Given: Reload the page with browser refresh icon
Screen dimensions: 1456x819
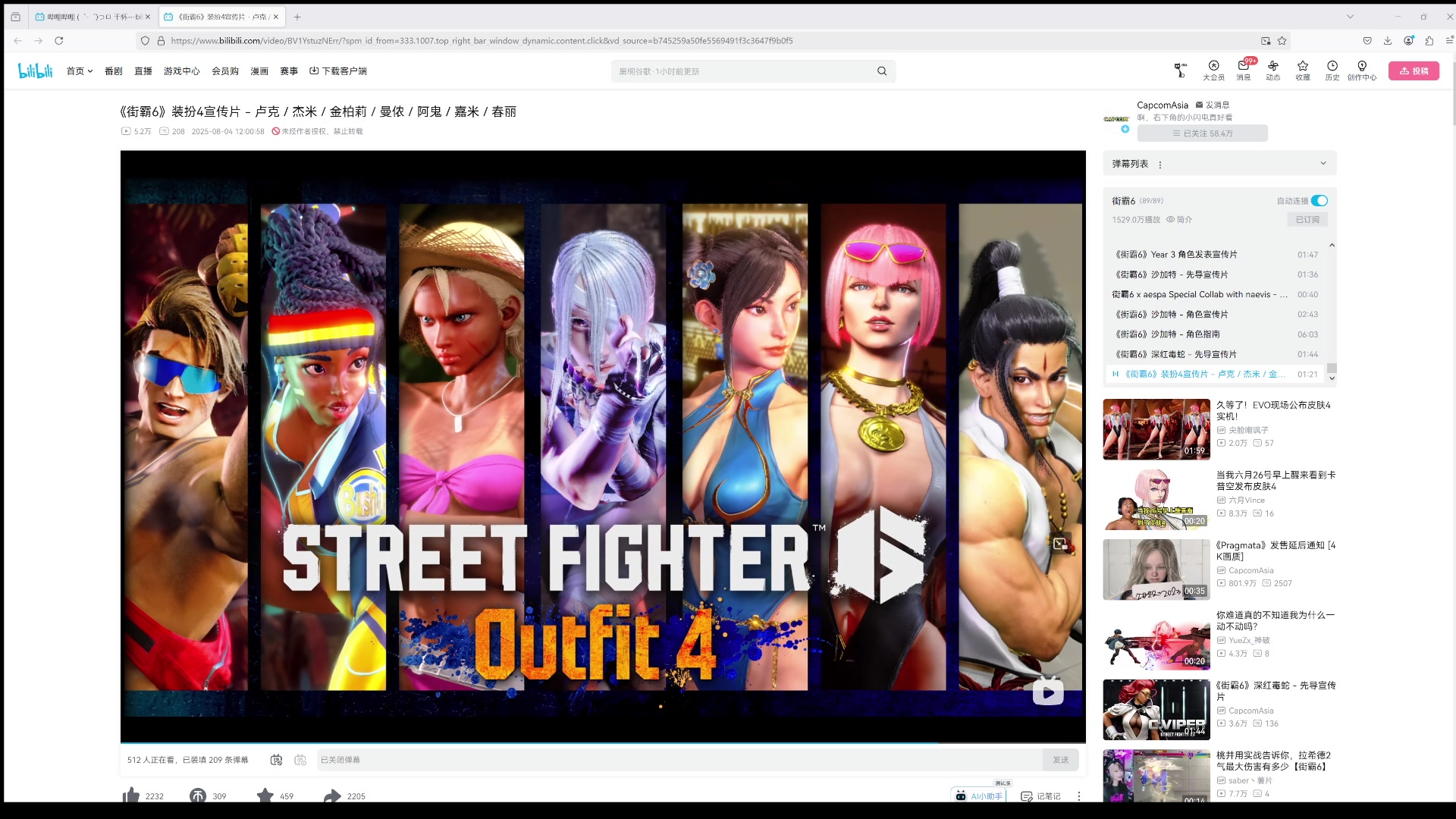Looking at the screenshot, I should pos(58,41).
